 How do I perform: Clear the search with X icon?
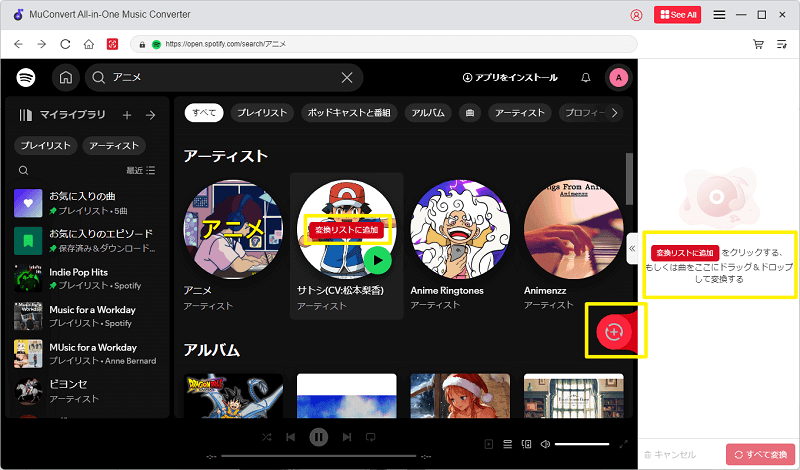click(x=347, y=78)
